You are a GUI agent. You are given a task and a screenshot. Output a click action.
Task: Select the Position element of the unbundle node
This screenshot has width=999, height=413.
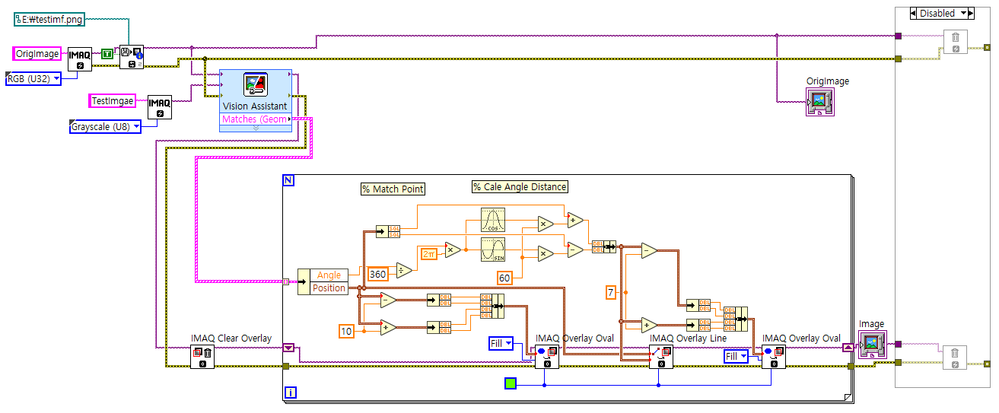(329, 288)
